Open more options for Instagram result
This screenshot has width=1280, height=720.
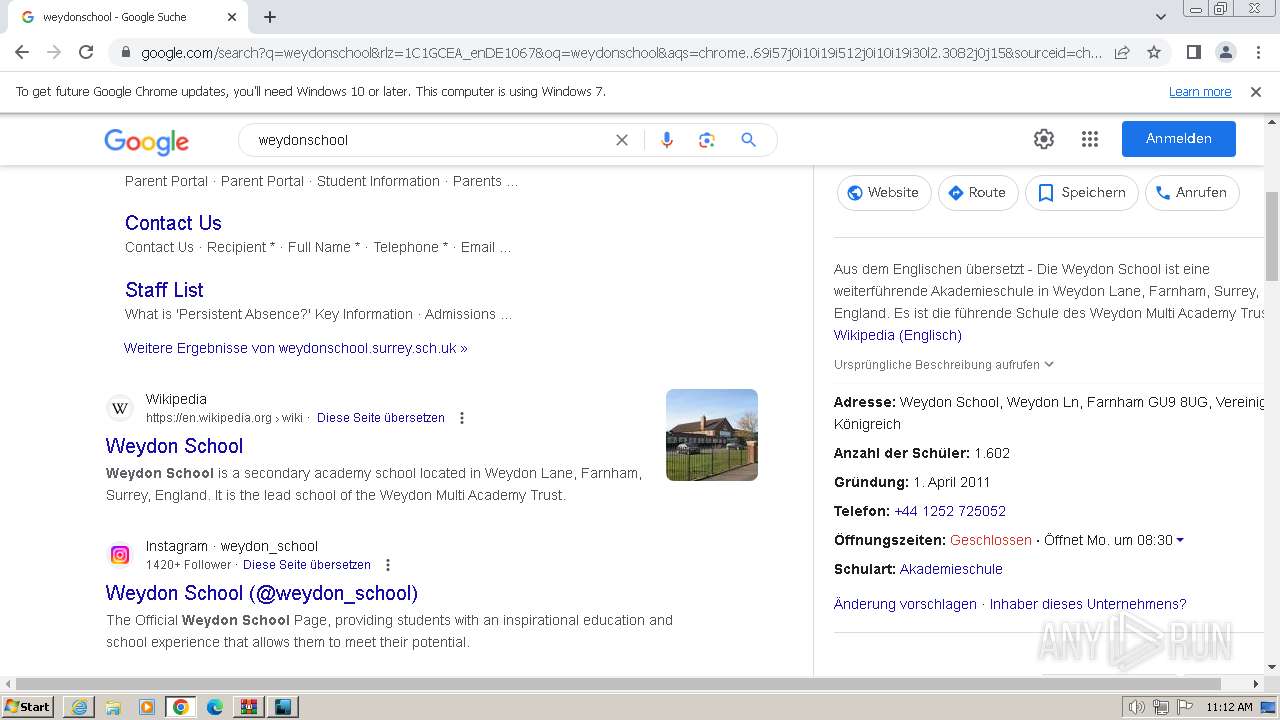pyautogui.click(x=388, y=565)
